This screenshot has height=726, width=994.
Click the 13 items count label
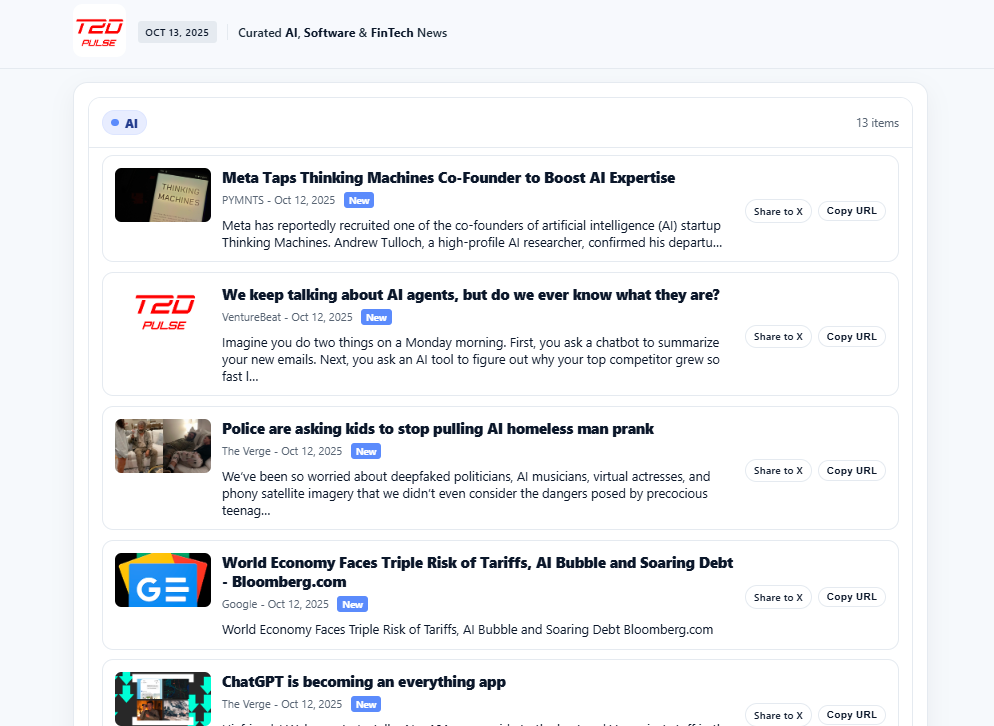(877, 123)
